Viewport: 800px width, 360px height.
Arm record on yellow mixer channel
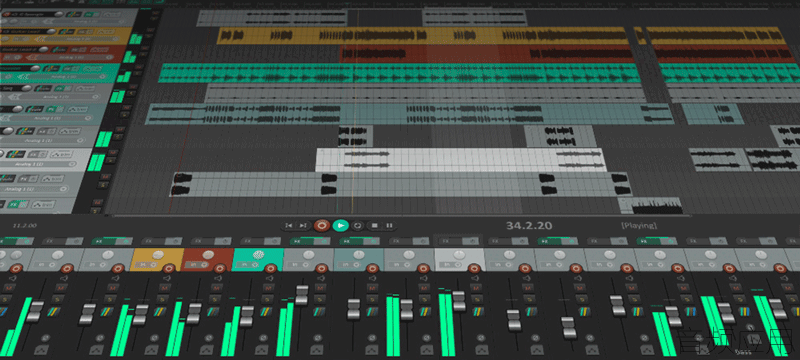coord(168,268)
